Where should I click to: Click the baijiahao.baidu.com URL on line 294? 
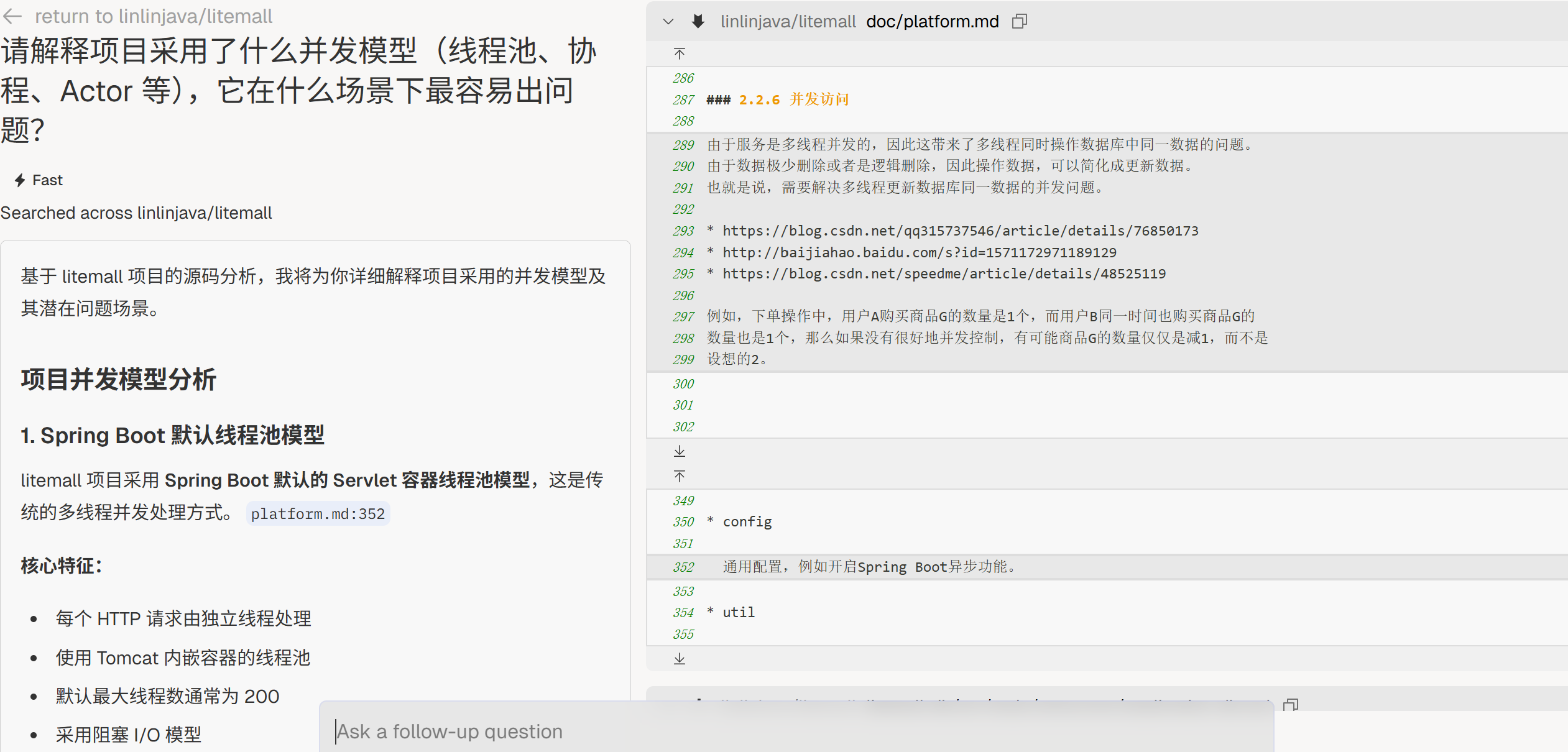point(919,253)
